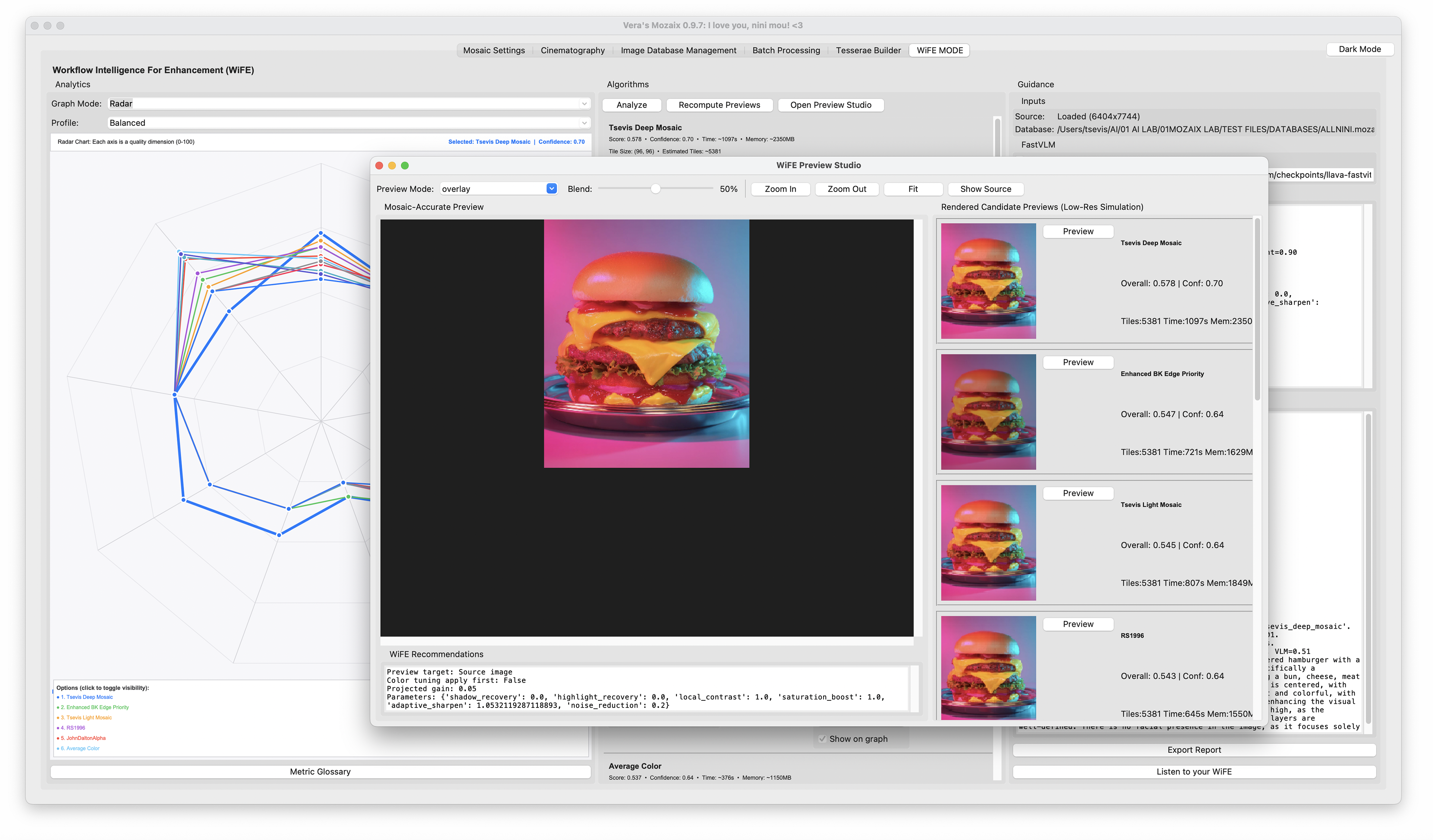The width and height of the screenshot is (1433, 840).
Task: Open the Metric Glossary
Action: point(320,772)
